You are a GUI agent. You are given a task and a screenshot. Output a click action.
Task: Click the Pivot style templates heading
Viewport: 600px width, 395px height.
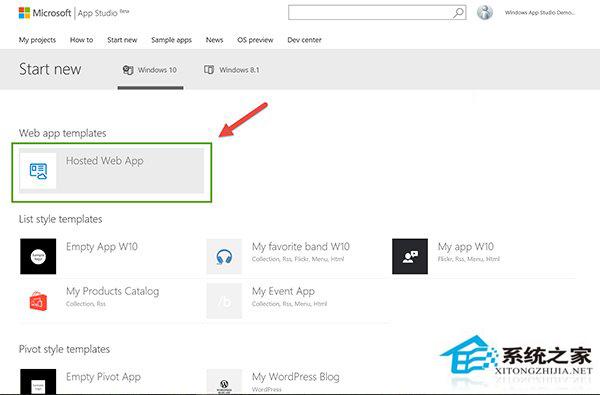pos(64,349)
